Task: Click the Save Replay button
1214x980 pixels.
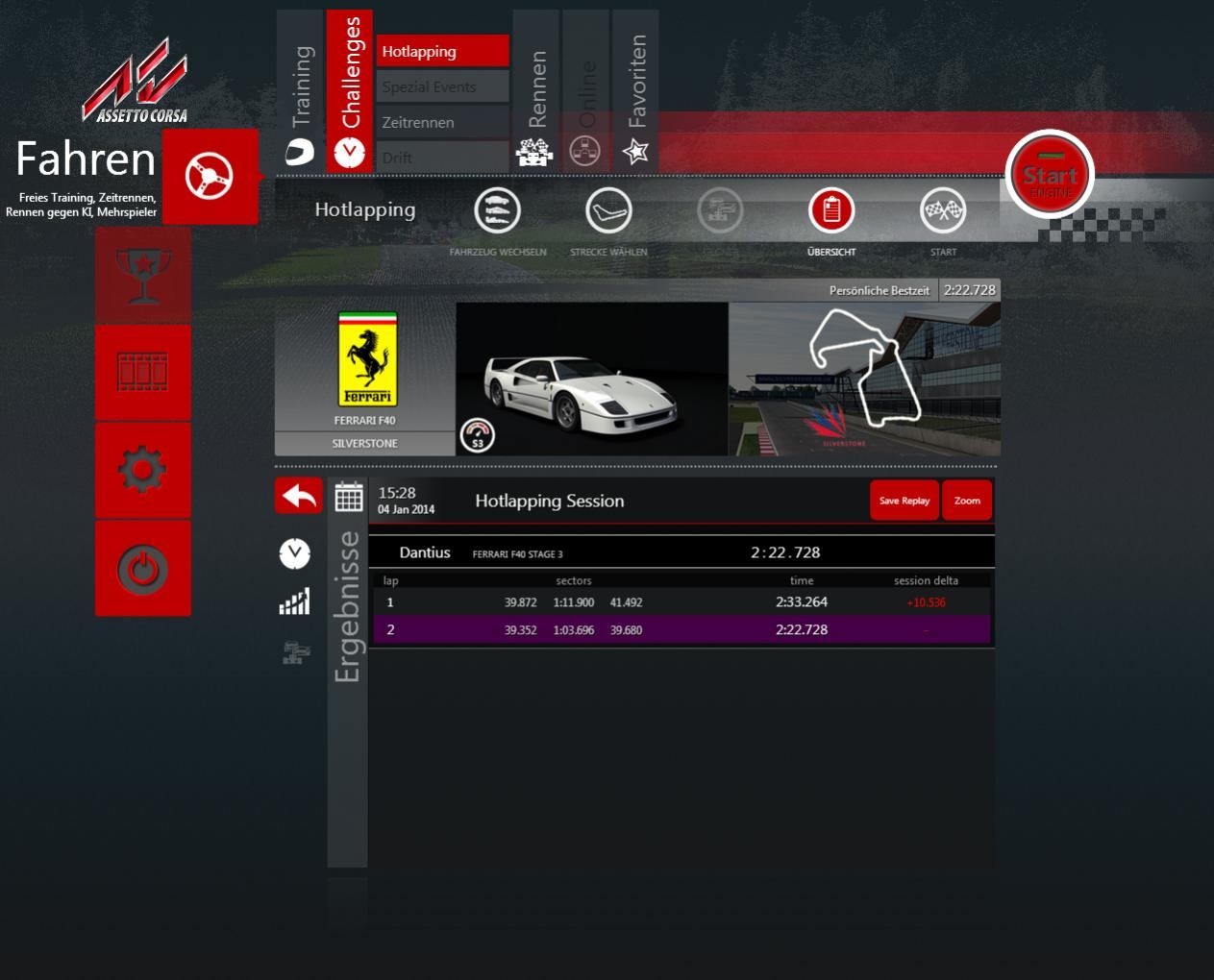Action: 904,501
